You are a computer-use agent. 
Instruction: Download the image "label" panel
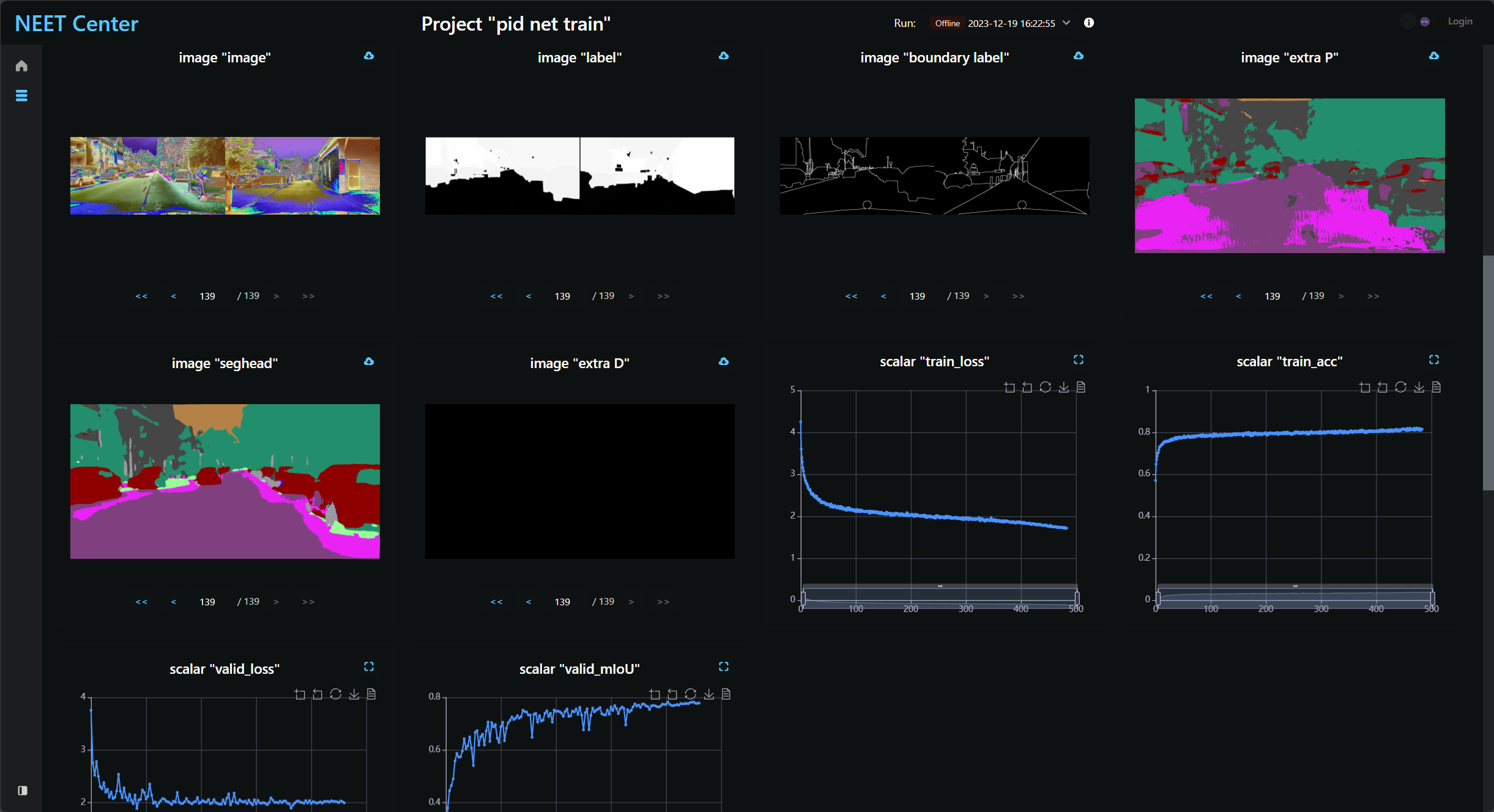click(x=724, y=56)
